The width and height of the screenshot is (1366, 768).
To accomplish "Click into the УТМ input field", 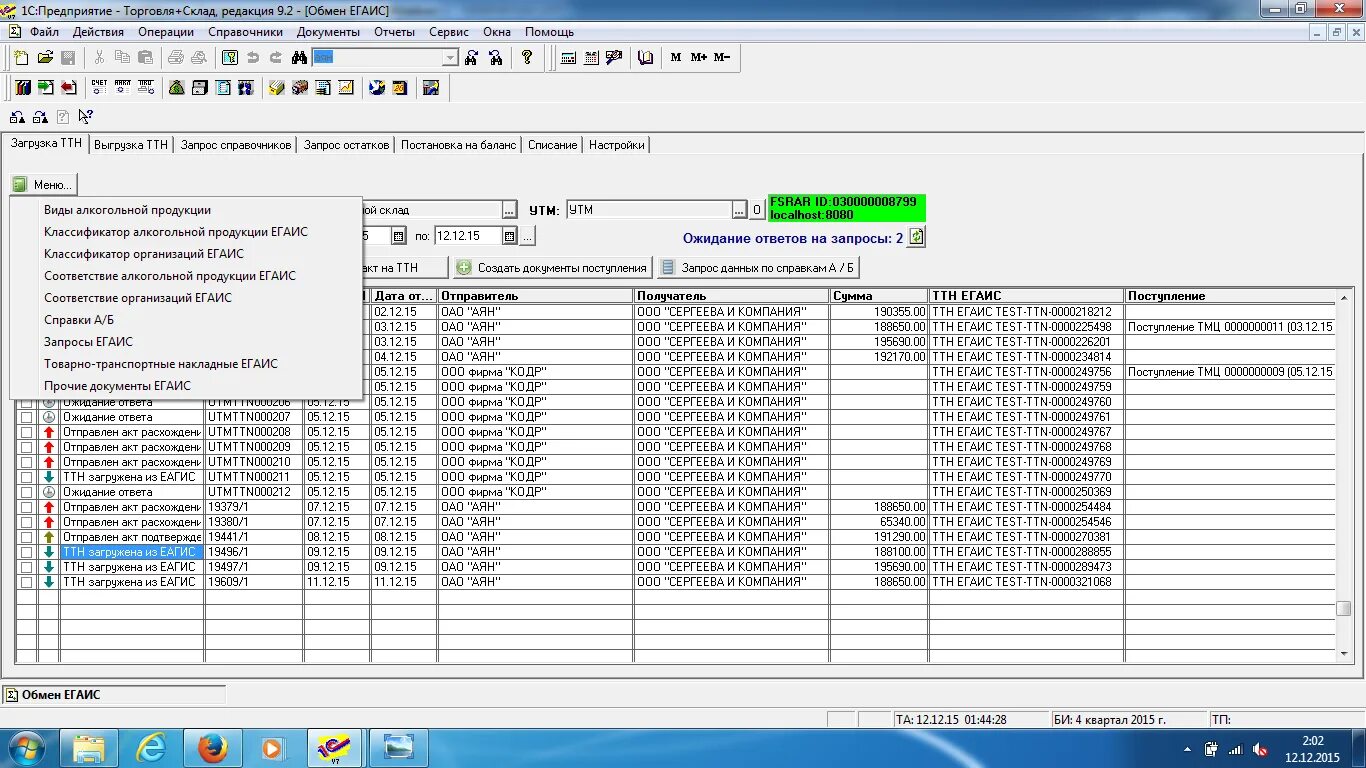I will 649,210.
